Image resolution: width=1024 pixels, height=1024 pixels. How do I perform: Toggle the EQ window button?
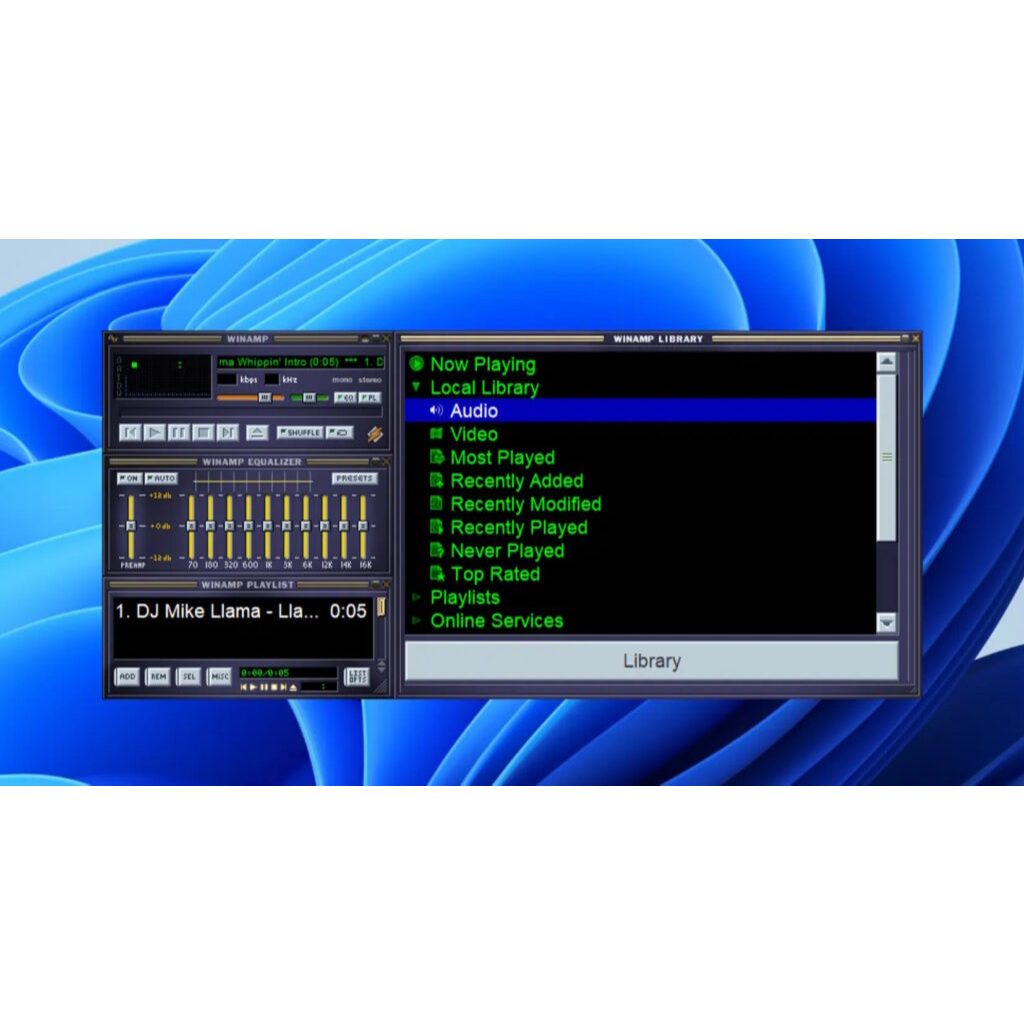(345, 397)
